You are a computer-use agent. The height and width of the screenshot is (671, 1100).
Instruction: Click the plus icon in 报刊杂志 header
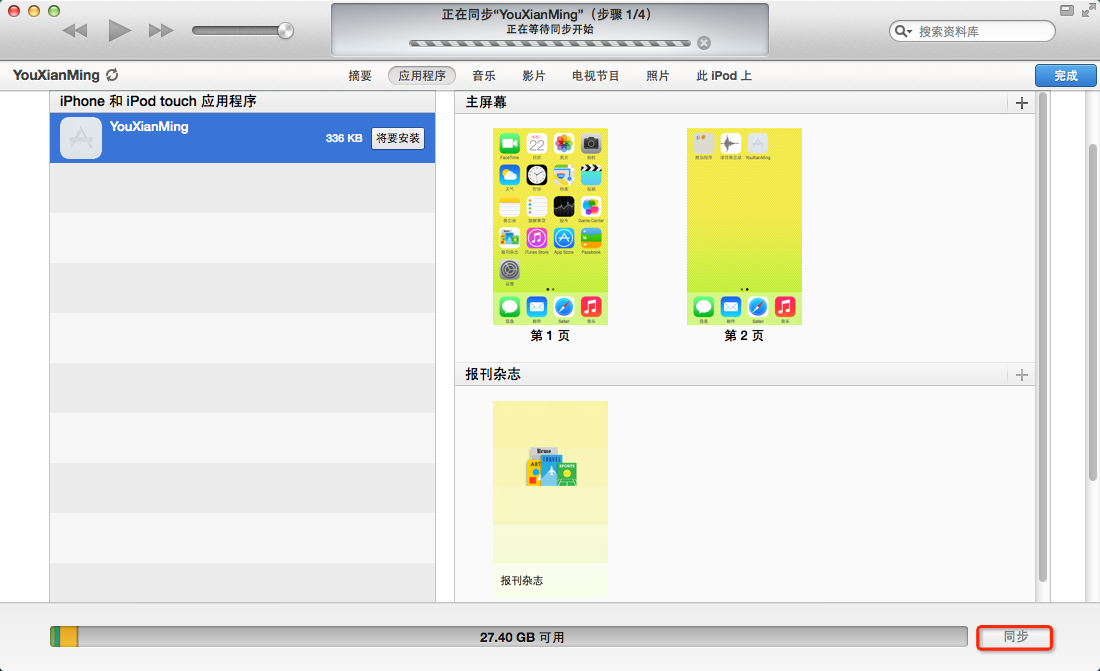(x=1021, y=375)
